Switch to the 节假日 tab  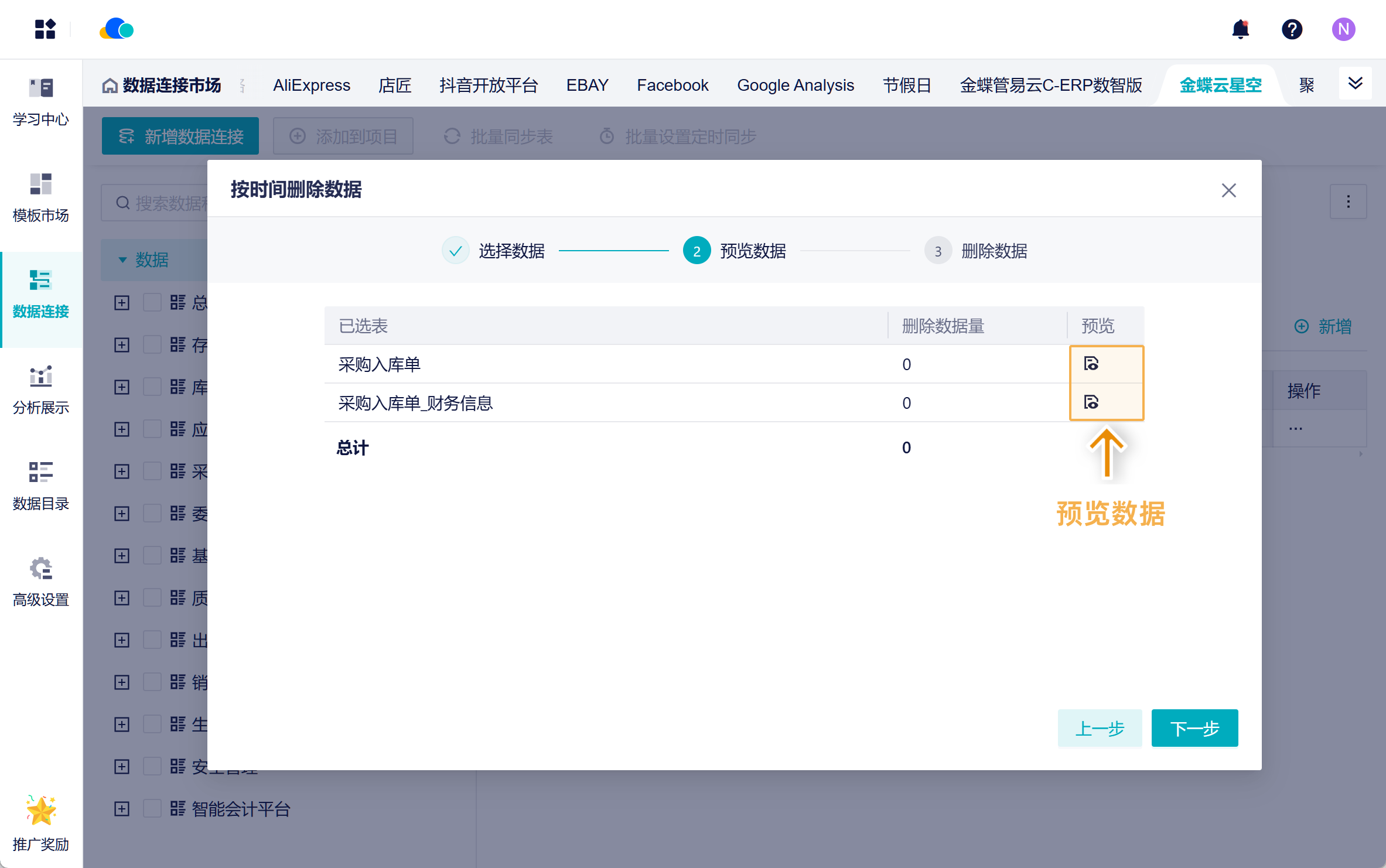(x=907, y=86)
